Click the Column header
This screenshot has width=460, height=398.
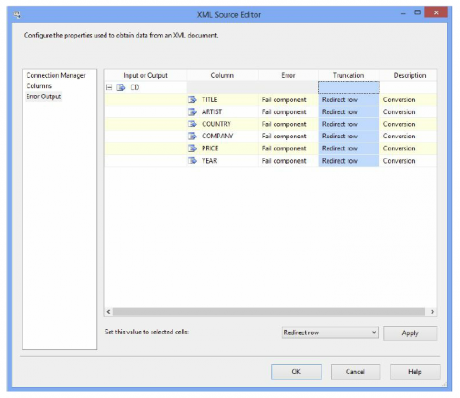tap(222, 75)
